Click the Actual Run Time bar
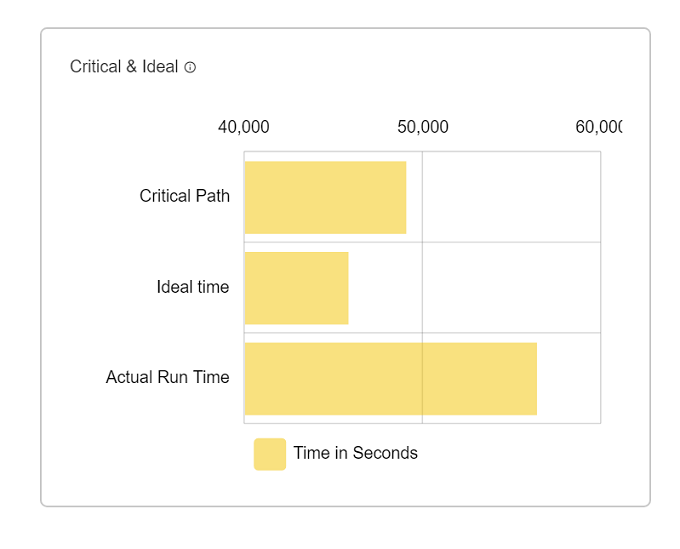This screenshot has height=549, width=680. 391,379
